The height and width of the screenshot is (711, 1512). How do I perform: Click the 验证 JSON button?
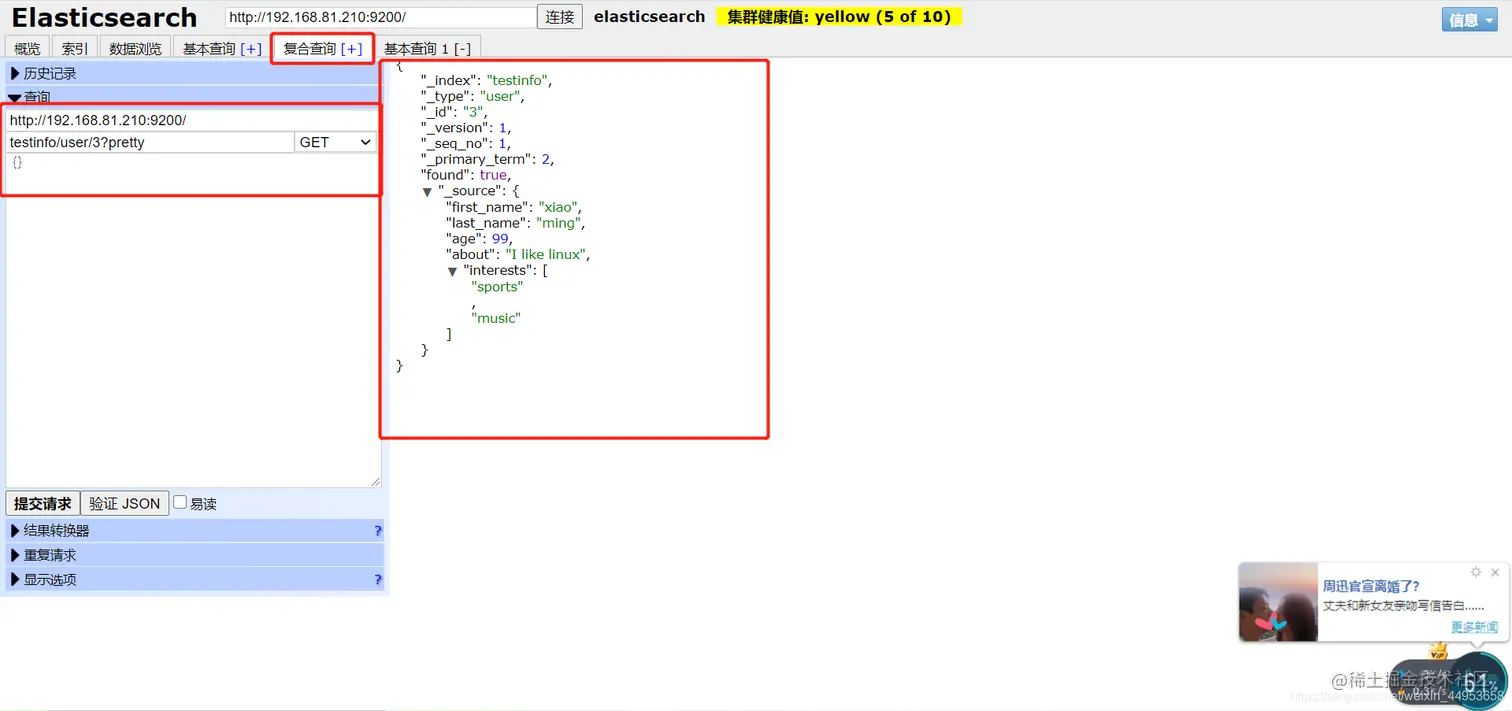click(124, 503)
